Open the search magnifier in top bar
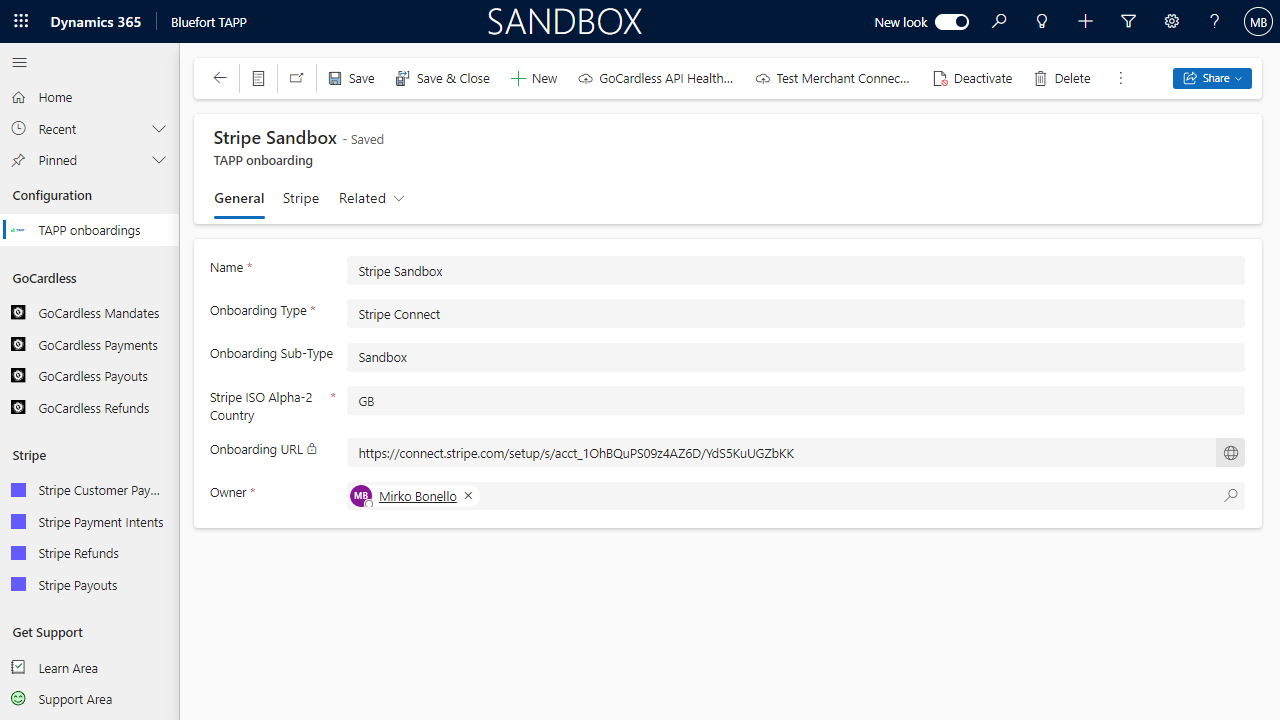 999,21
